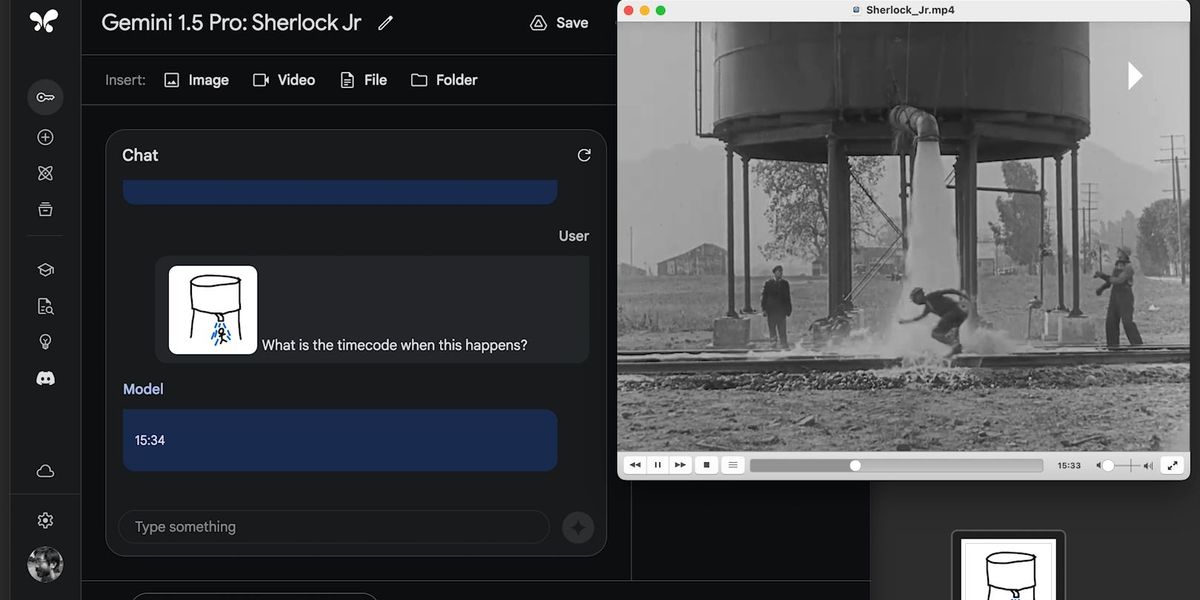Insert a File into the prompt
Image resolution: width=1200 pixels, height=600 pixels.
point(363,80)
